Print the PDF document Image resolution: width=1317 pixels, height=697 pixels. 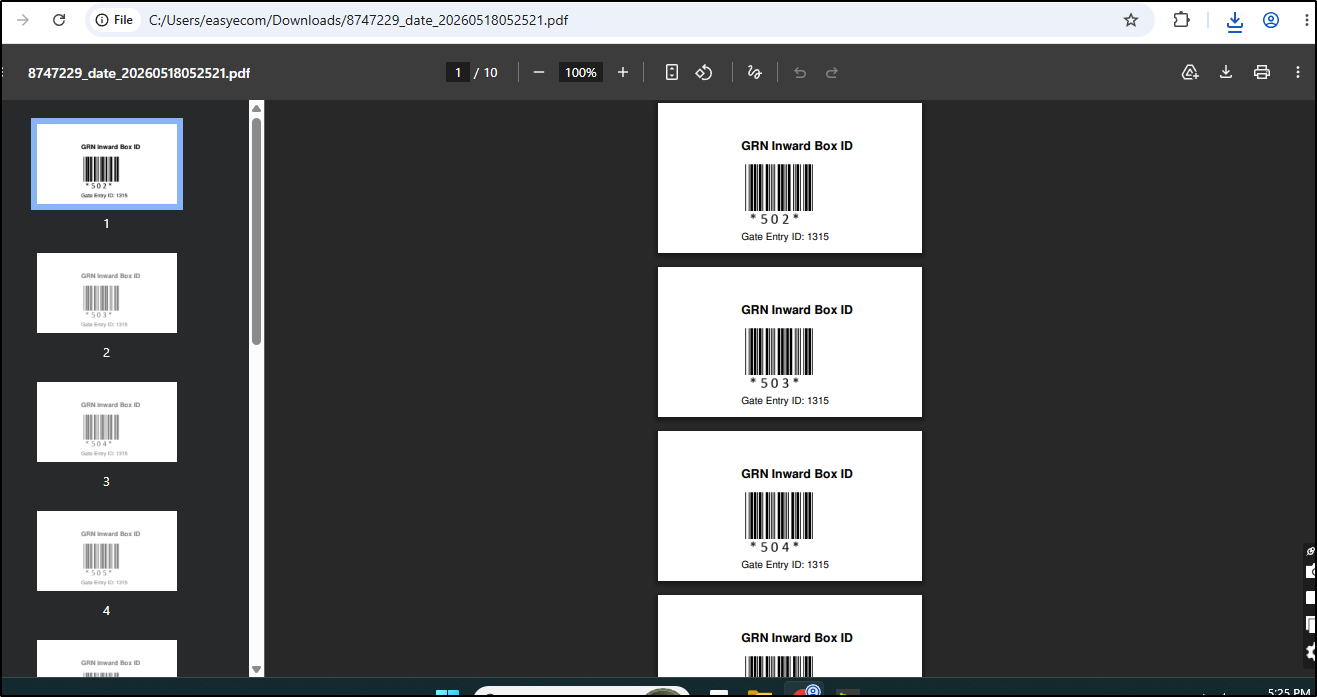click(1262, 72)
